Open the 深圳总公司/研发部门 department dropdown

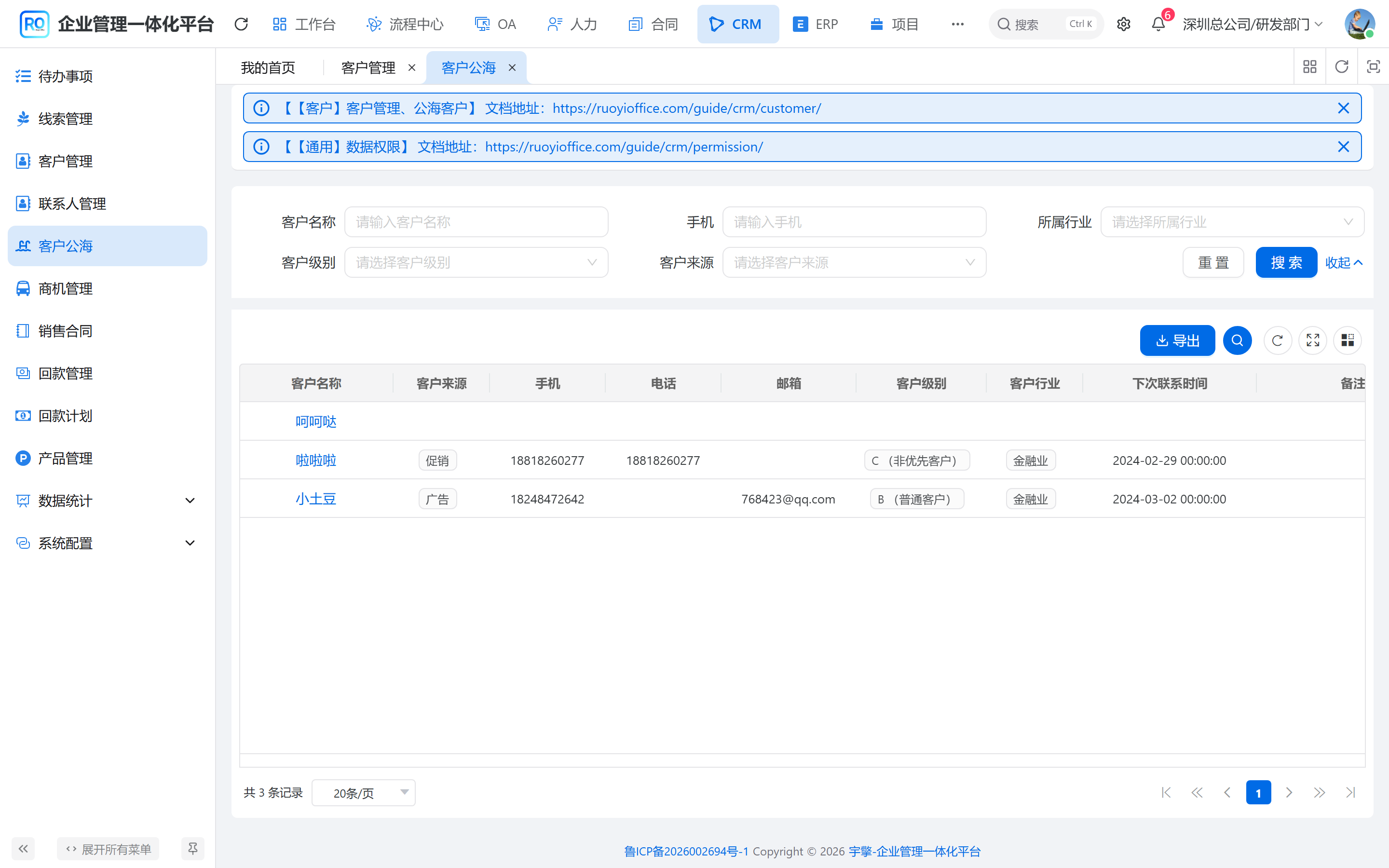1253,24
